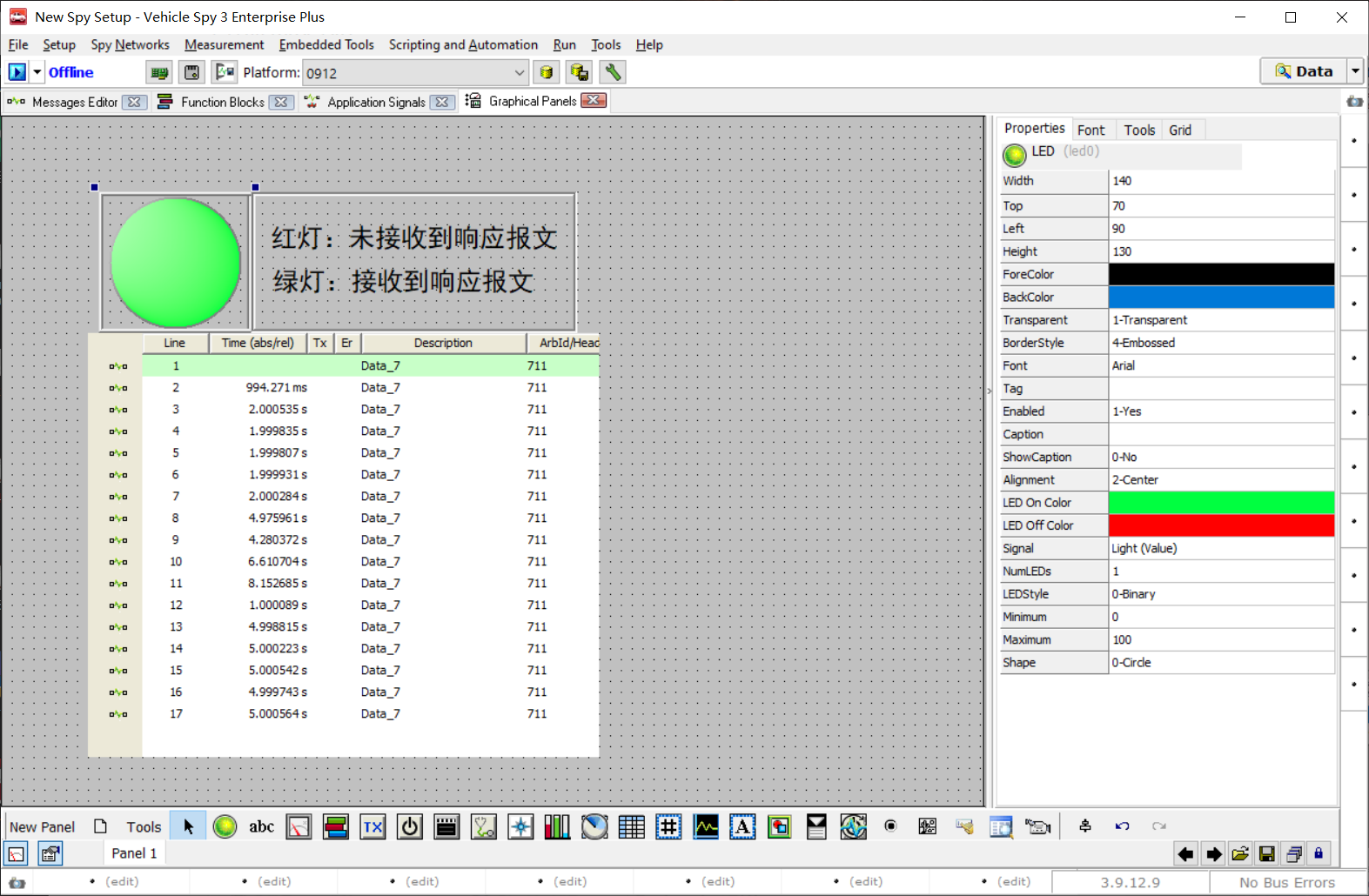Image resolution: width=1369 pixels, height=896 pixels.
Task: Click the green hardware chip toolbar icon
Action: pyautogui.click(x=158, y=72)
